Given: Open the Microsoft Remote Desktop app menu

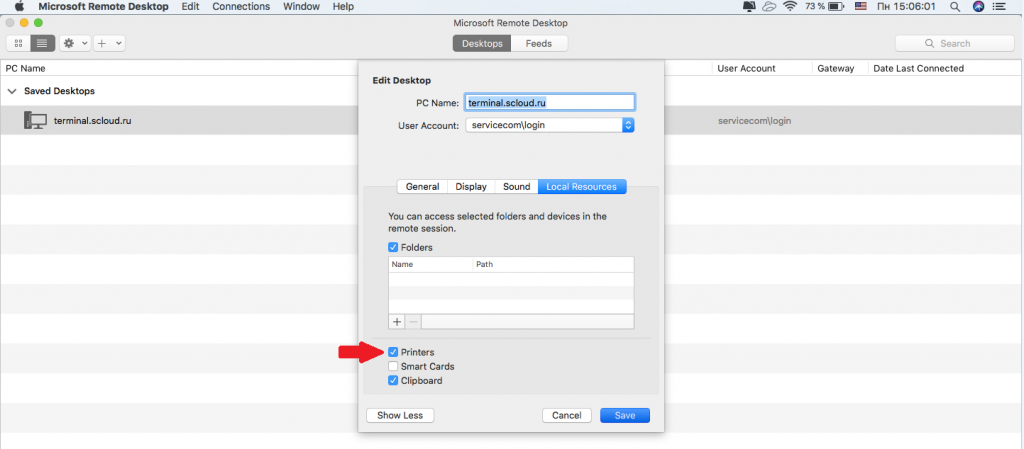Looking at the screenshot, I should [x=103, y=7].
